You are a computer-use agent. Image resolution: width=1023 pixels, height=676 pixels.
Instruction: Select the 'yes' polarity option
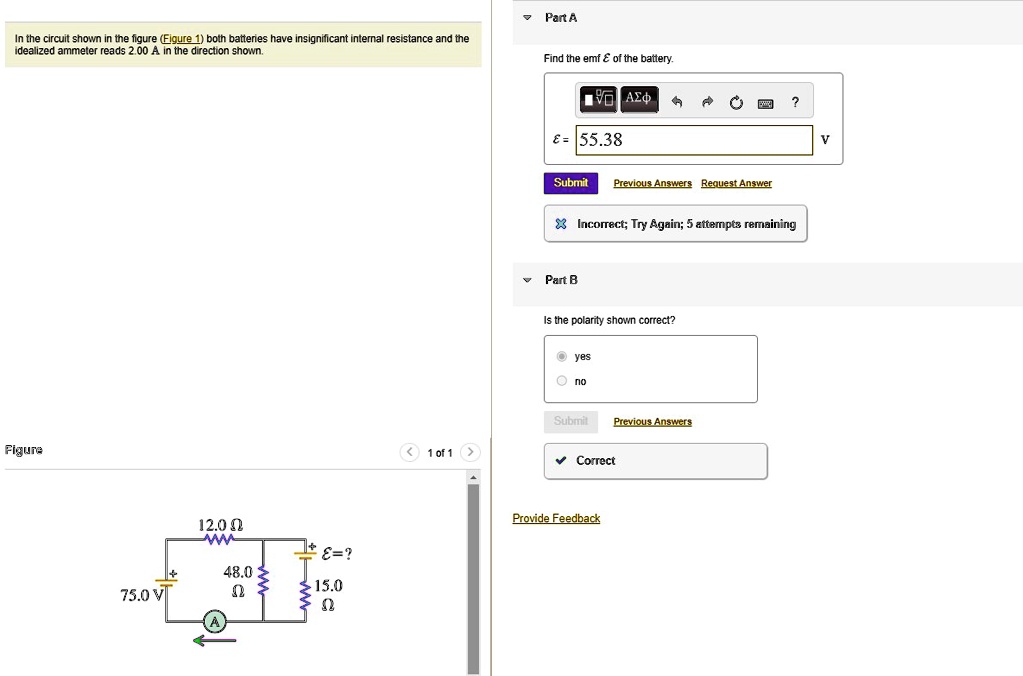click(x=561, y=355)
